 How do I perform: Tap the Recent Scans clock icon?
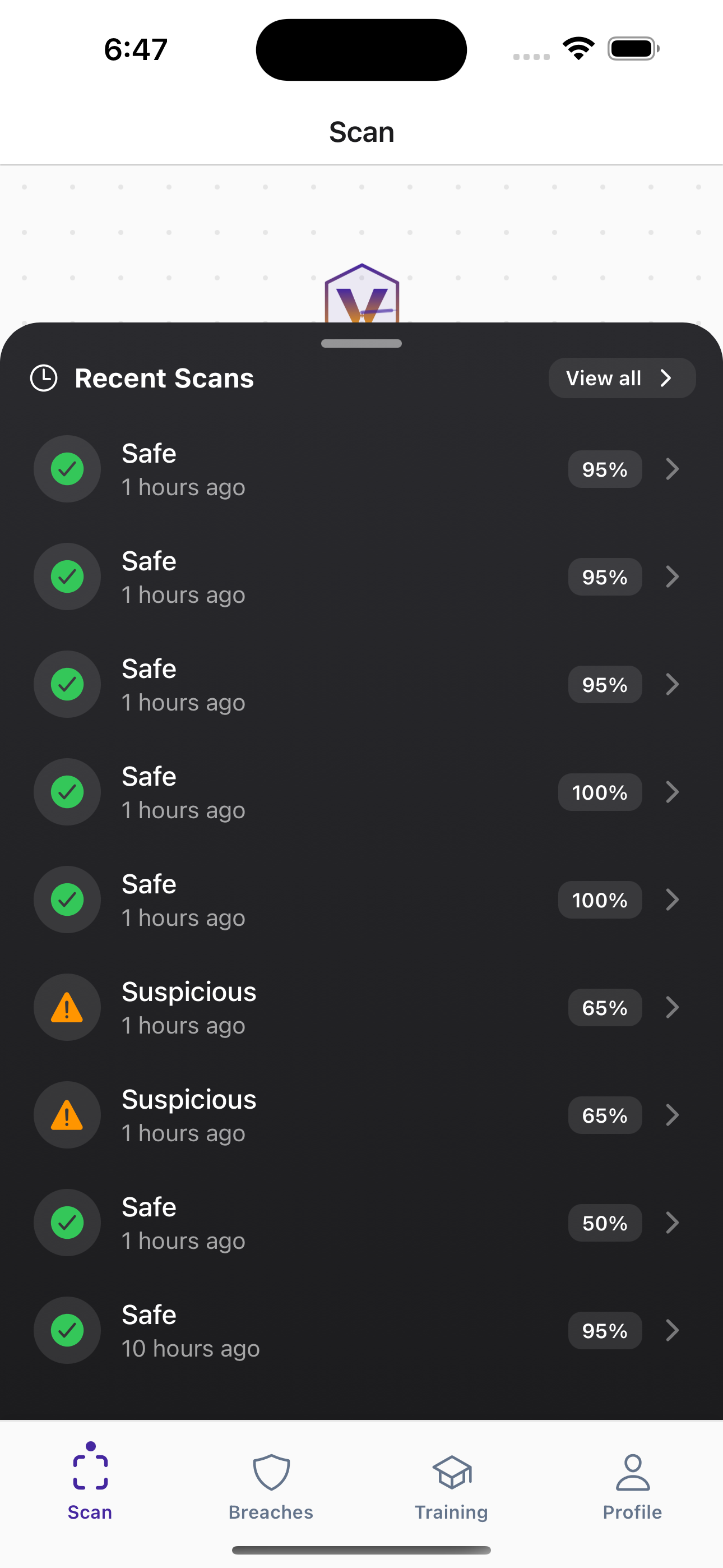click(44, 378)
